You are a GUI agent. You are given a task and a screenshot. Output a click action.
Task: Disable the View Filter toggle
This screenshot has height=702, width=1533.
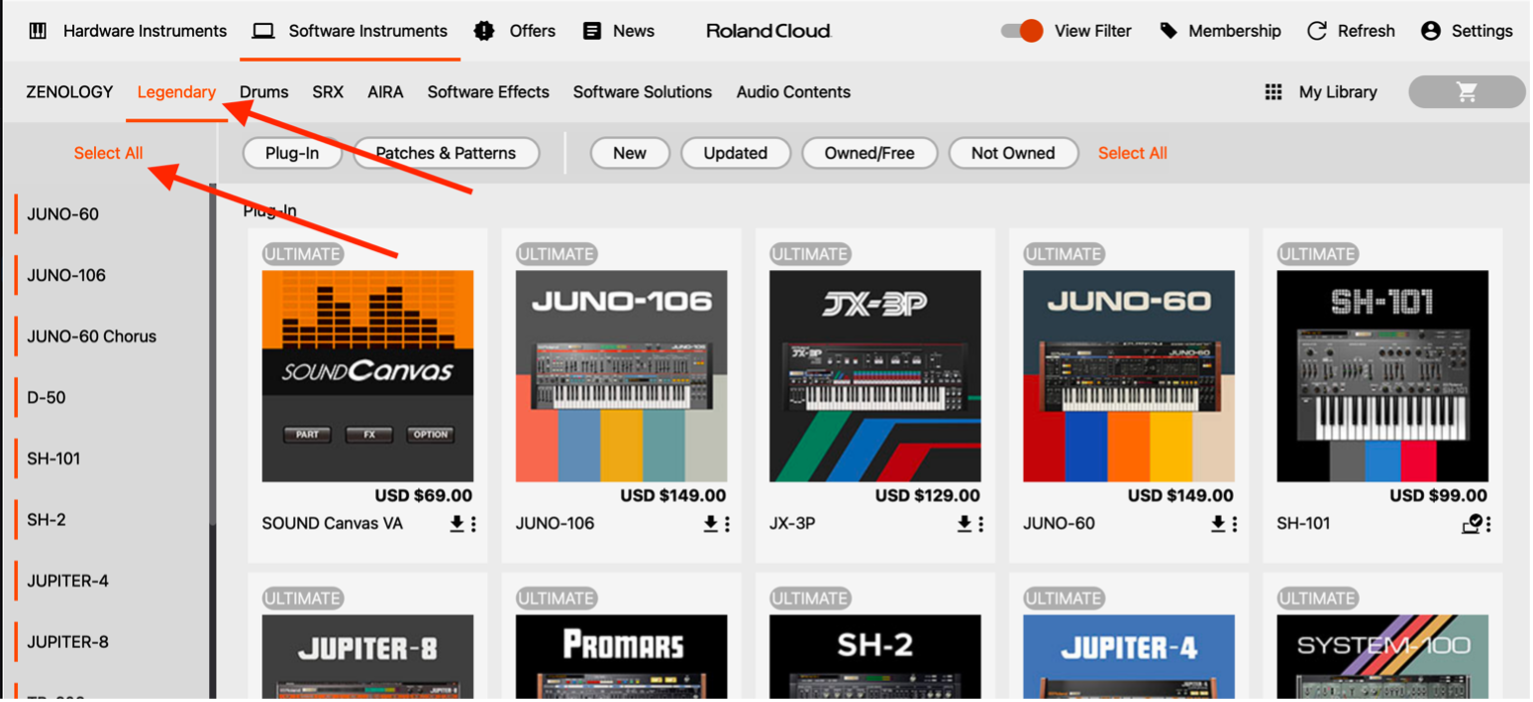point(1019,30)
